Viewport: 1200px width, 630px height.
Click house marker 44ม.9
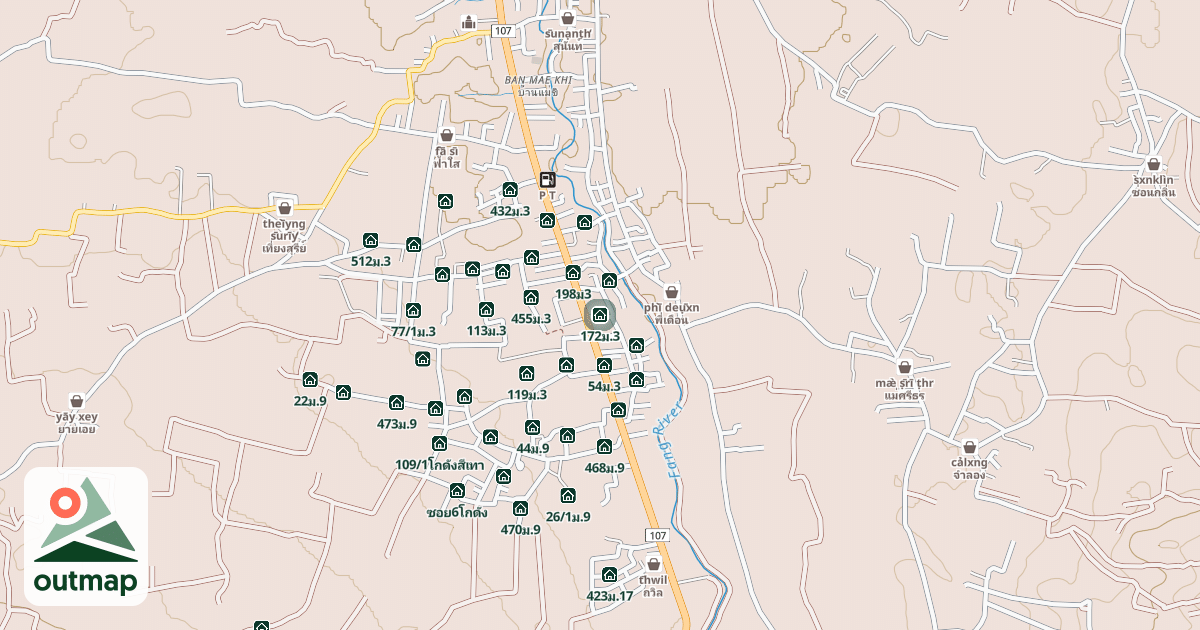pos(532,427)
